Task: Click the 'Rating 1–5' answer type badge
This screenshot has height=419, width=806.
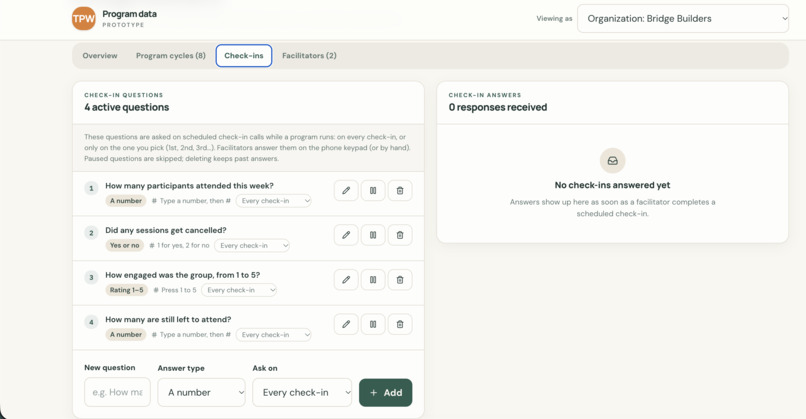Action: [x=126, y=290]
